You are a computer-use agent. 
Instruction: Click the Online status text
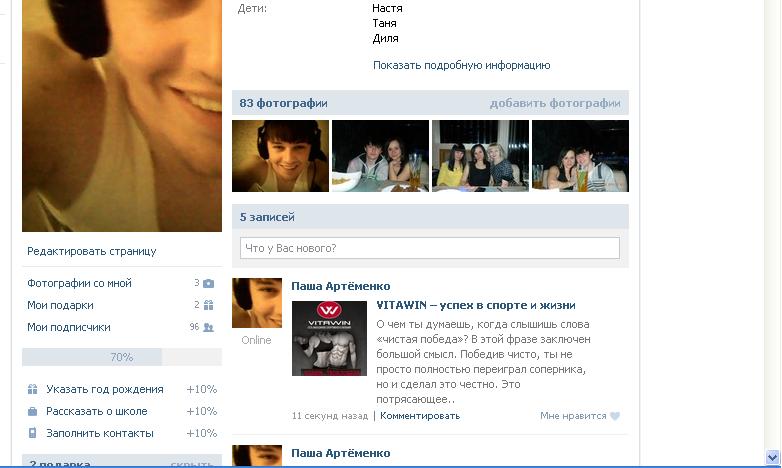(x=256, y=340)
